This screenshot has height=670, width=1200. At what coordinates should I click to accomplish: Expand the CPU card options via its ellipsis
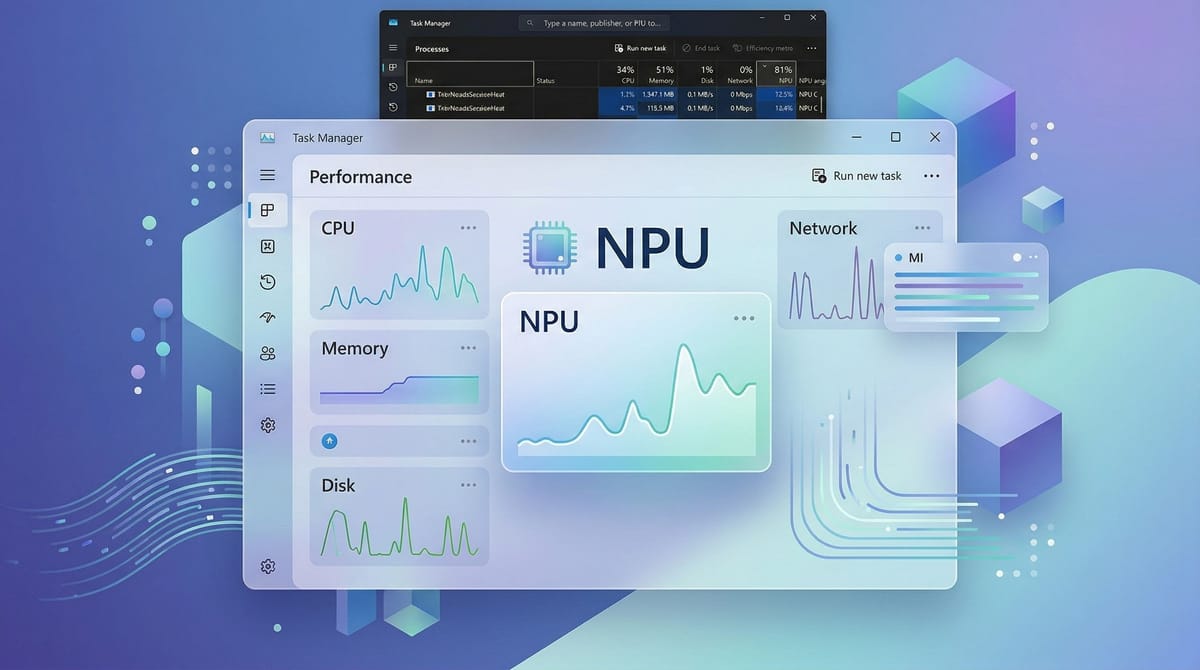468,227
